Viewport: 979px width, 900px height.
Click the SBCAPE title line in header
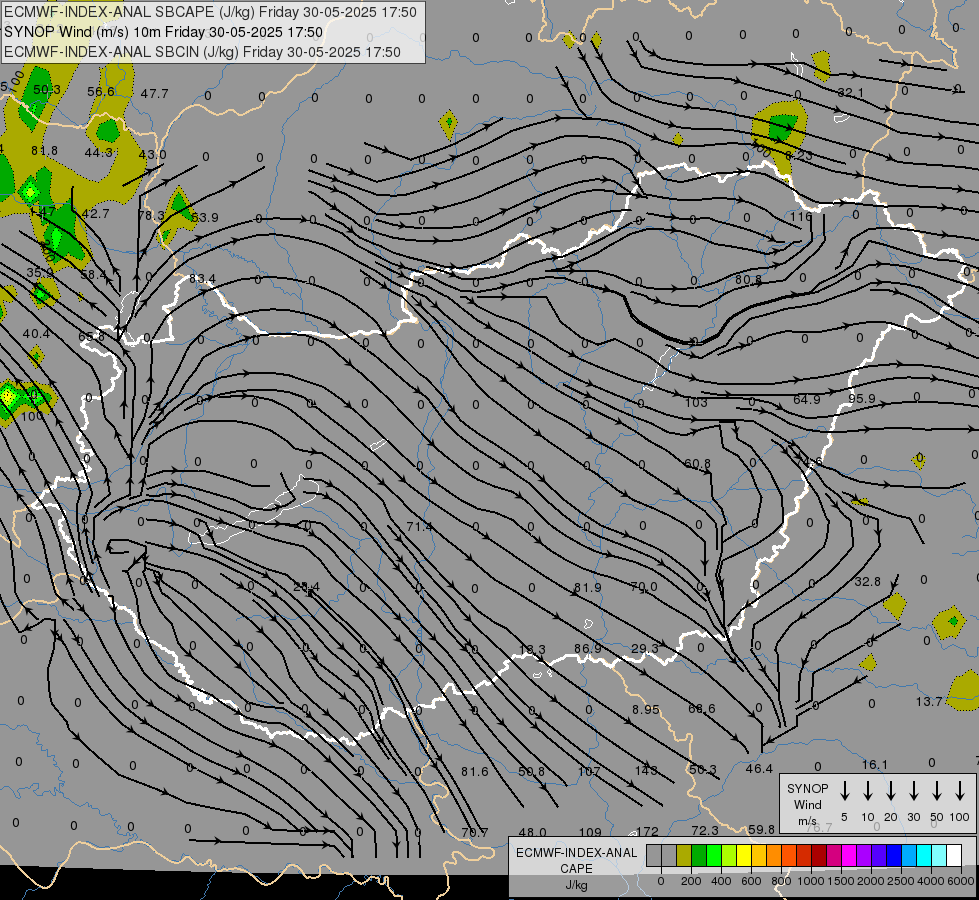210,12
